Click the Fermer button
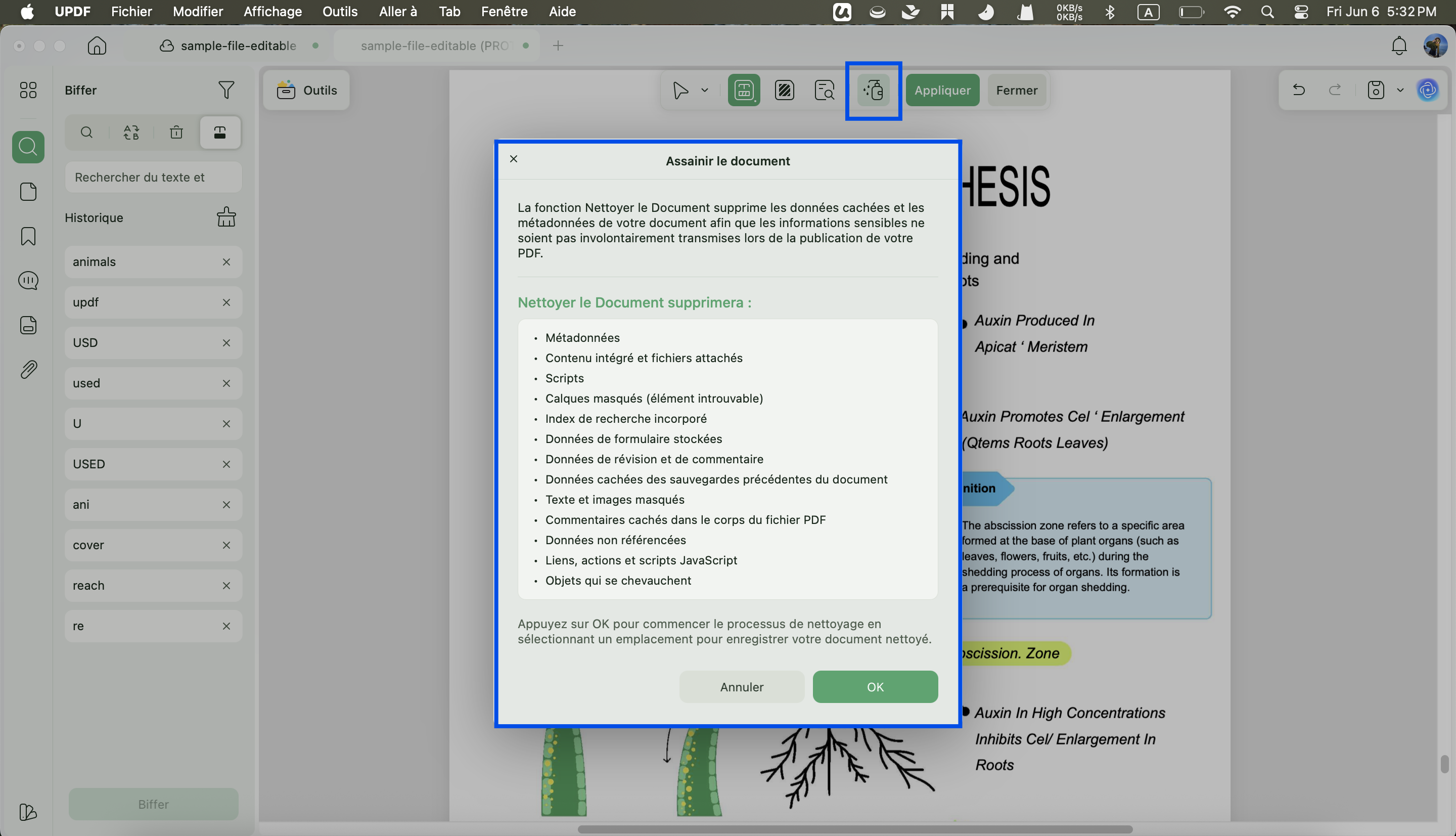 [x=1016, y=90]
